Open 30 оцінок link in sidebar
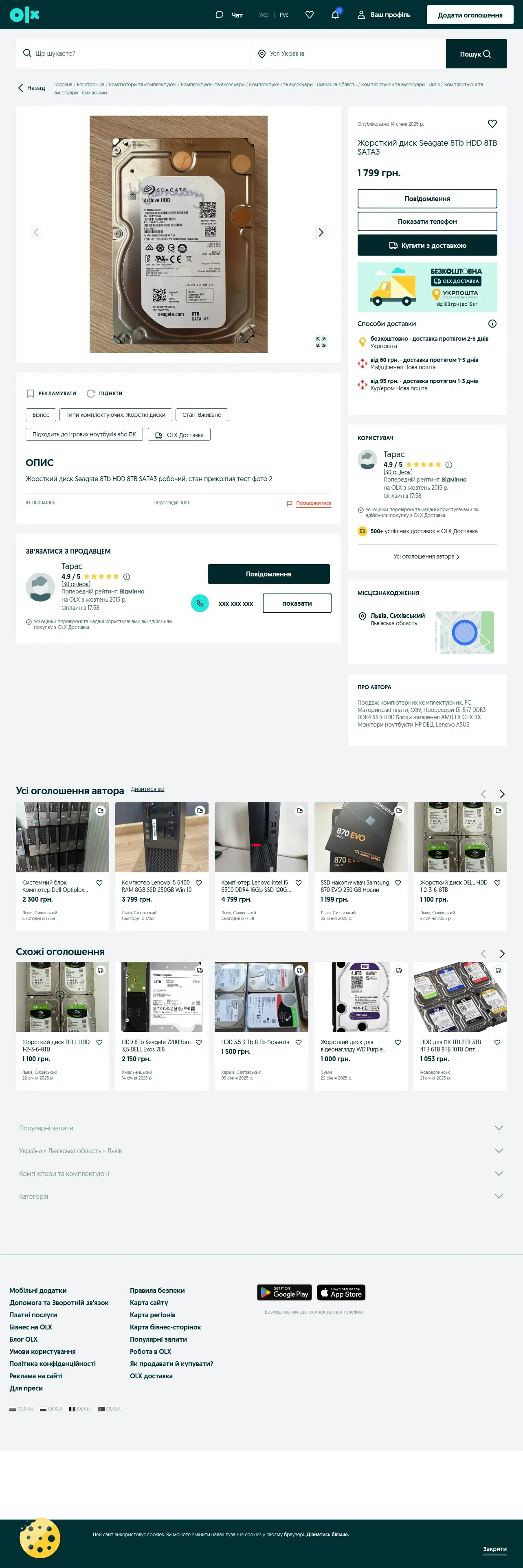Image resolution: width=523 pixels, height=1568 pixels. pos(398,472)
